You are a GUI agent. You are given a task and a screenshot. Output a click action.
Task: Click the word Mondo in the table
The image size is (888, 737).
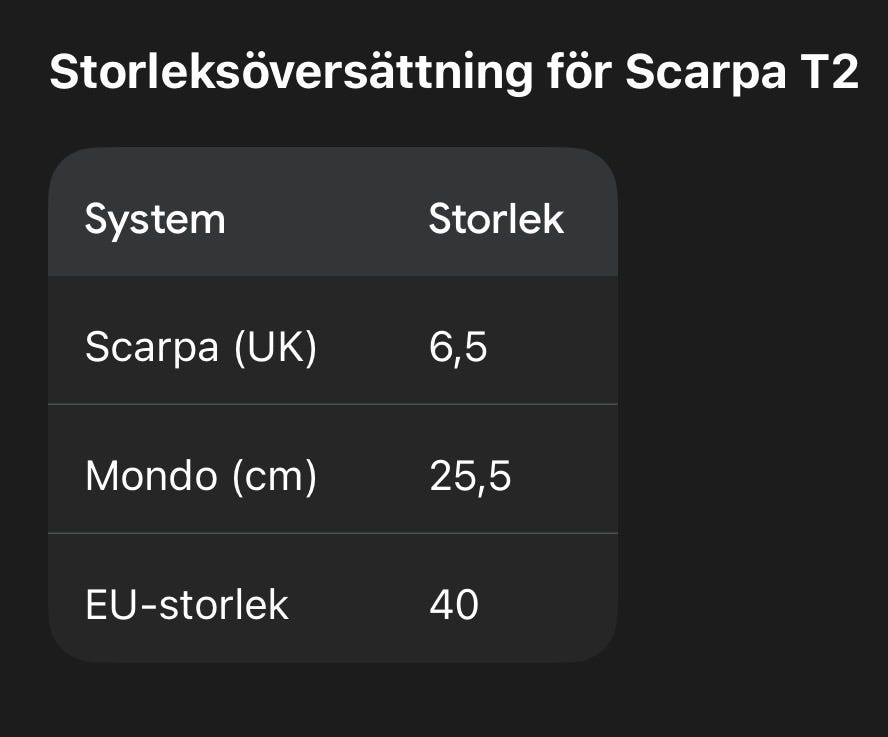click(x=150, y=477)
